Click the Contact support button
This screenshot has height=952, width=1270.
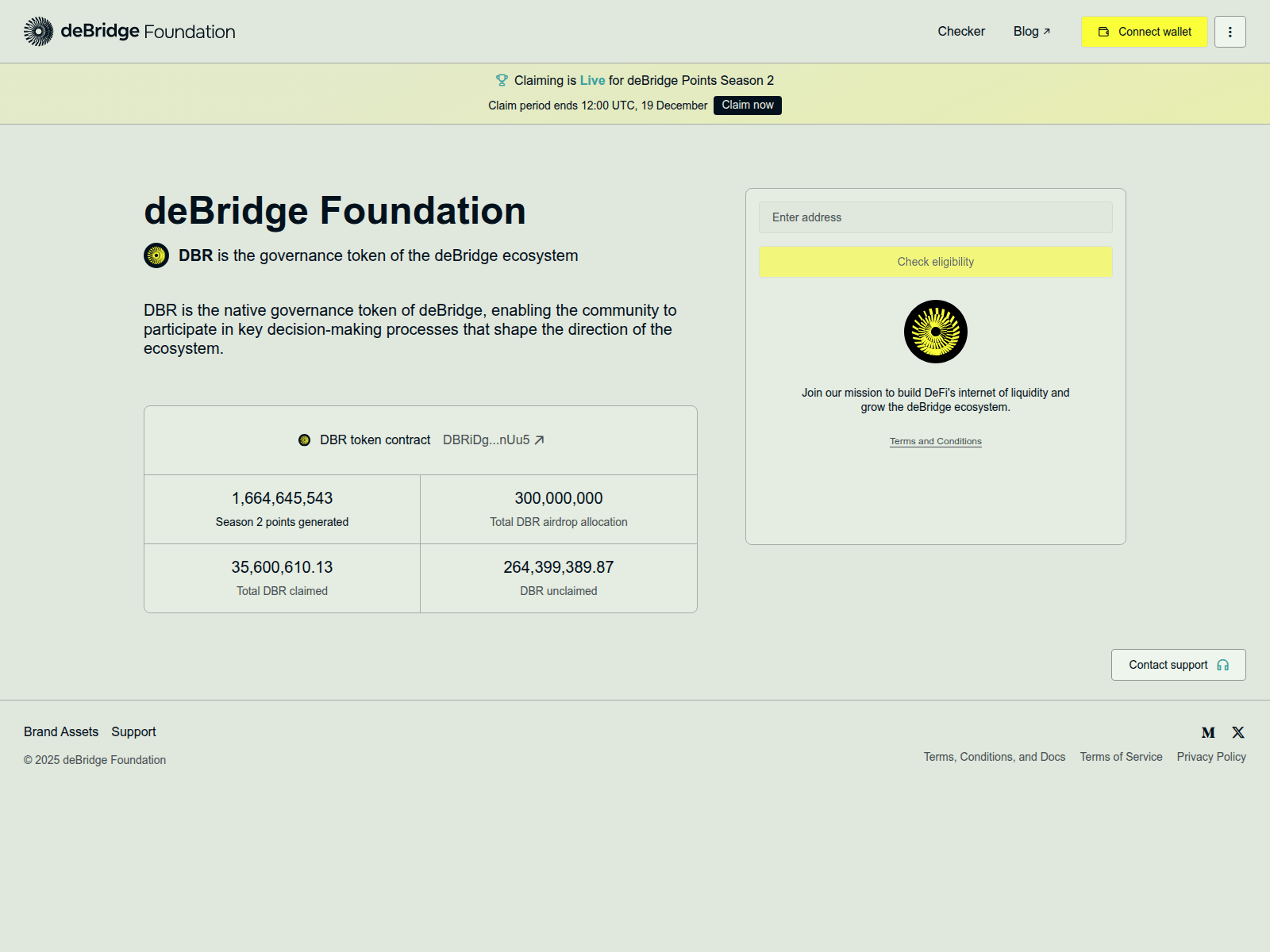pyautogui.click(x=1178, y=665)
